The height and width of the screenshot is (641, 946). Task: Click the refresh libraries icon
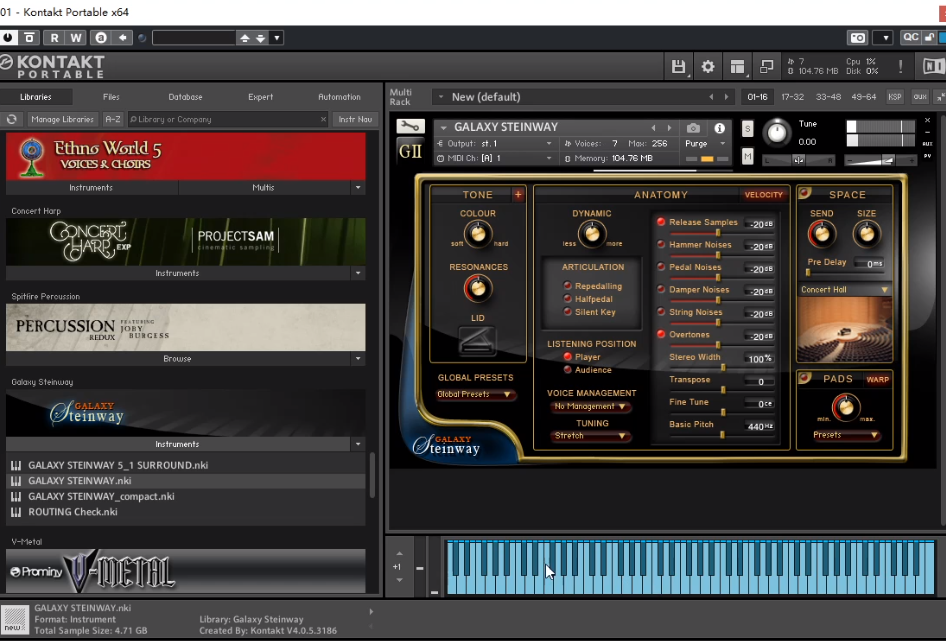click(11, 120)
